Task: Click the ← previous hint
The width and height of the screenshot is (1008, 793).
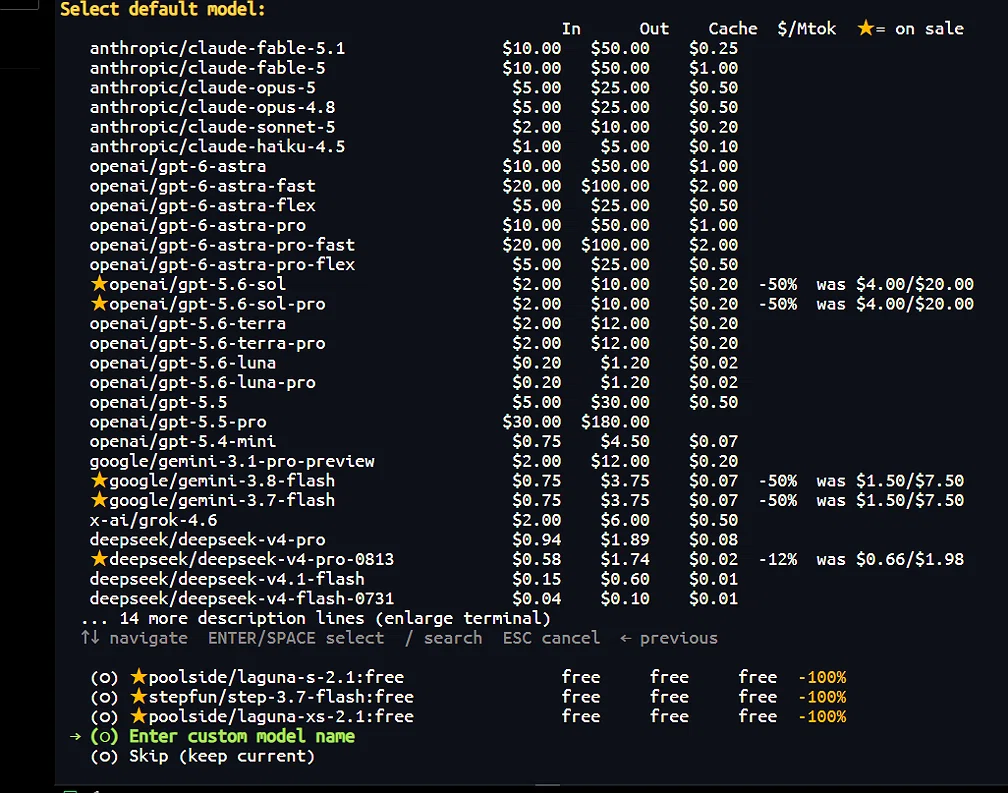Action: [669, 638]
